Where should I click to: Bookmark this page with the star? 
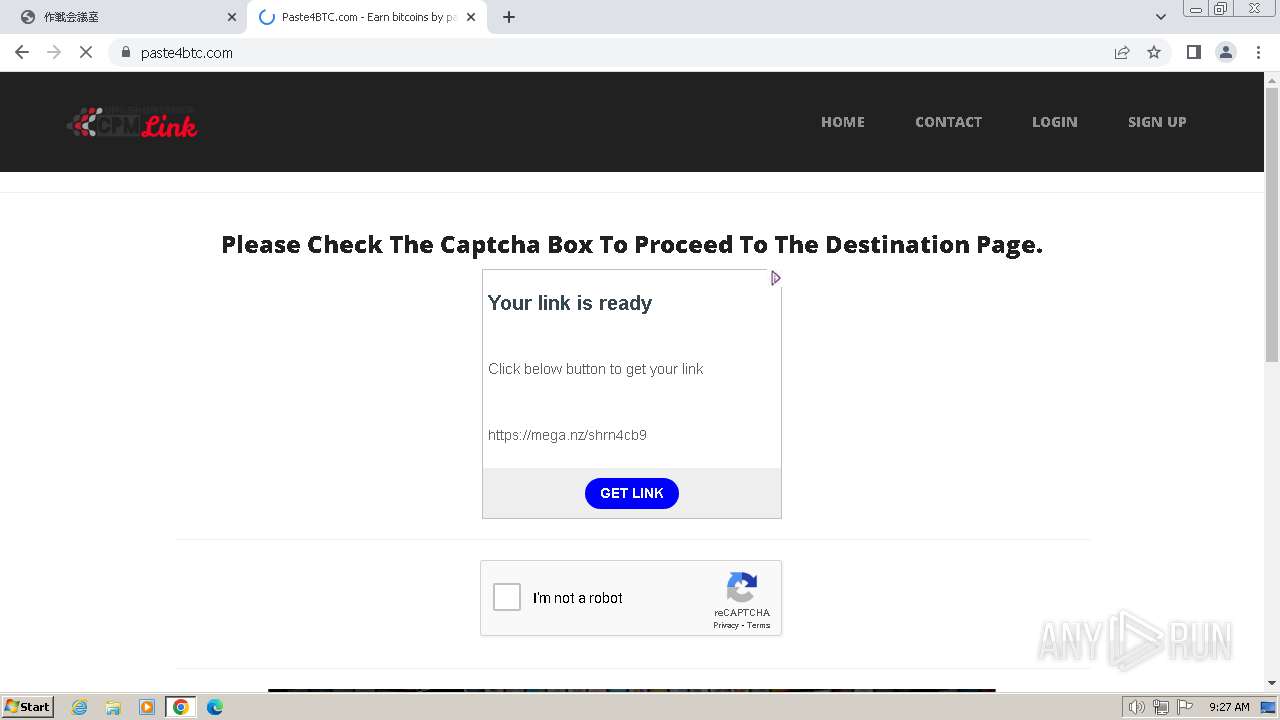pyautogui.click(x=1154, y=52)
